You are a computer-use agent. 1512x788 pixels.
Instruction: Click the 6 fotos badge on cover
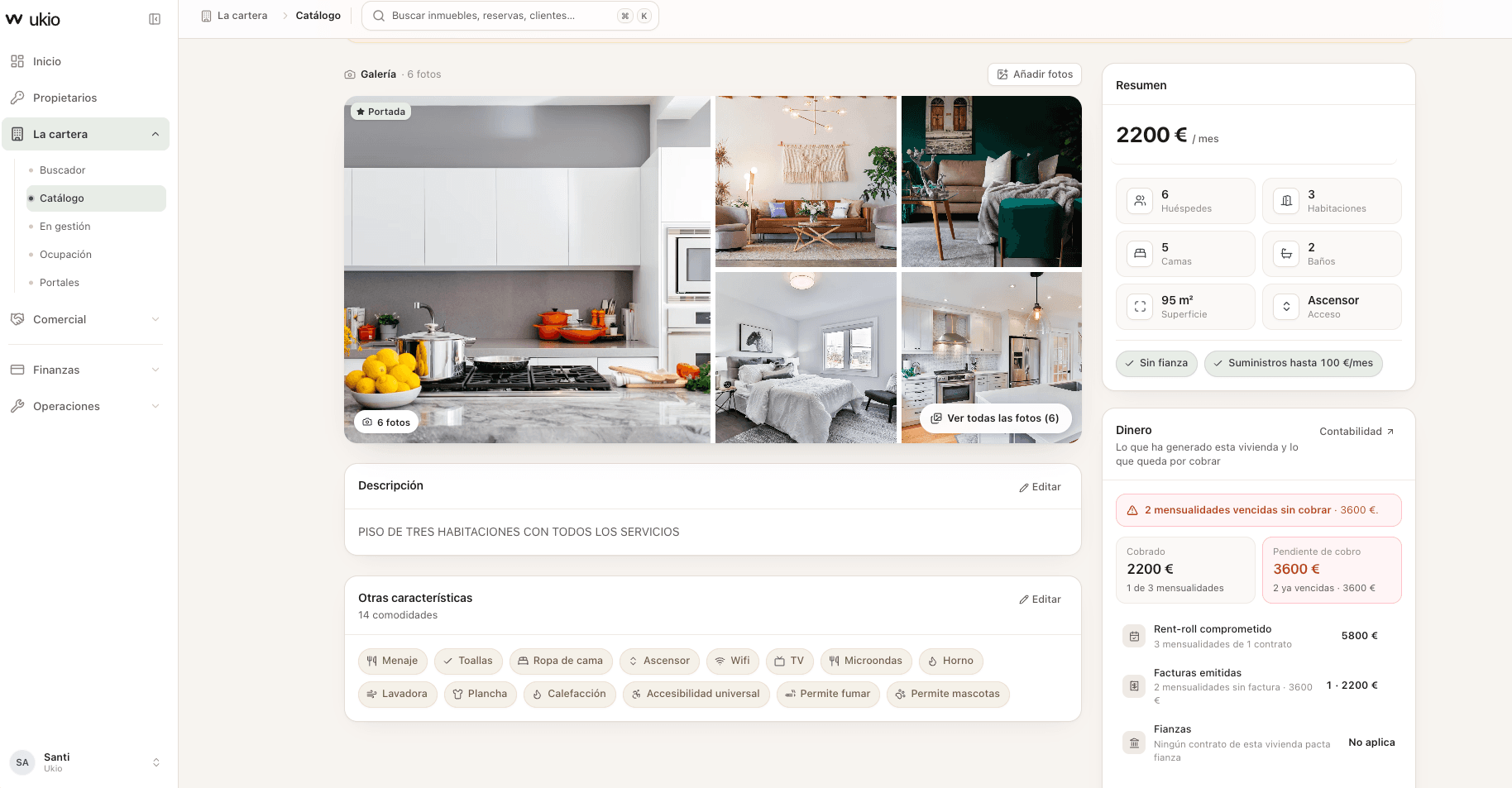(386, 423)
